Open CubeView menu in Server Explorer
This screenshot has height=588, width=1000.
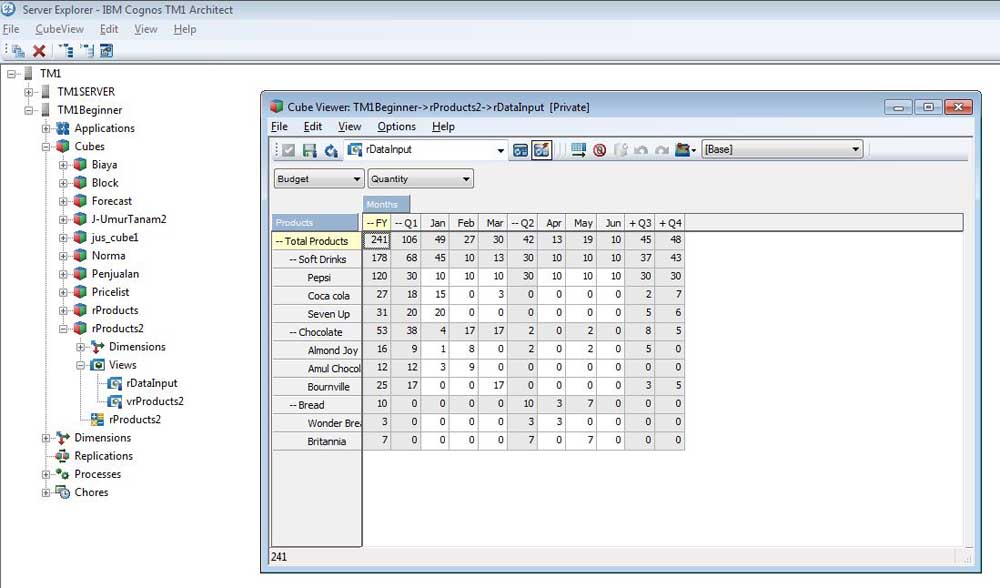[59, 29]
